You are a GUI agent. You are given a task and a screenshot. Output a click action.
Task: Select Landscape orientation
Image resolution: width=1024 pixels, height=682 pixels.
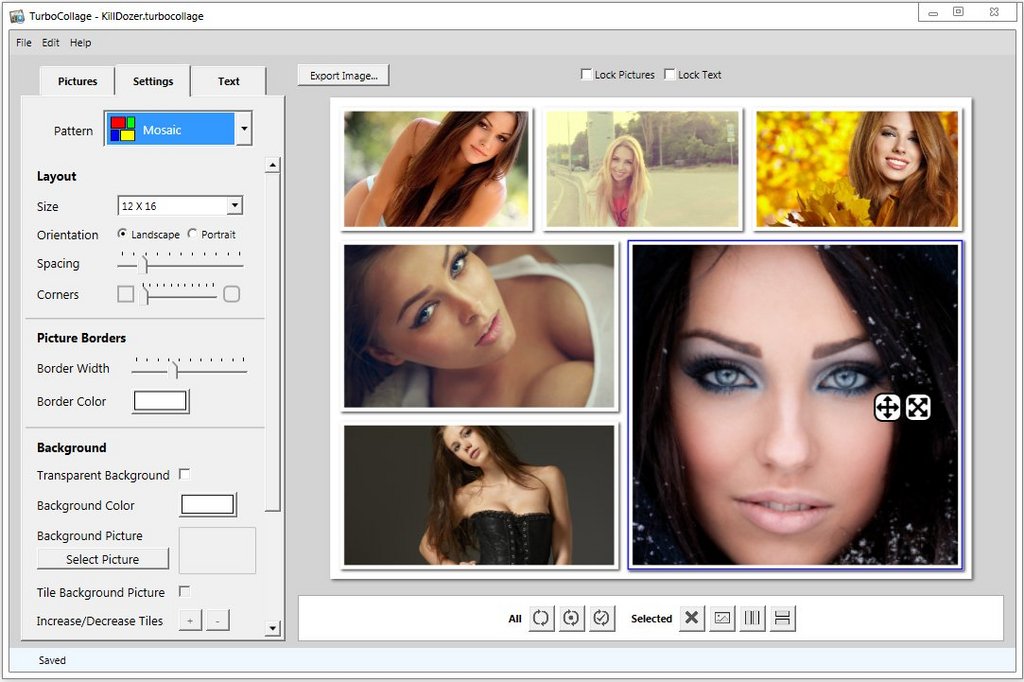click(122, 234)
